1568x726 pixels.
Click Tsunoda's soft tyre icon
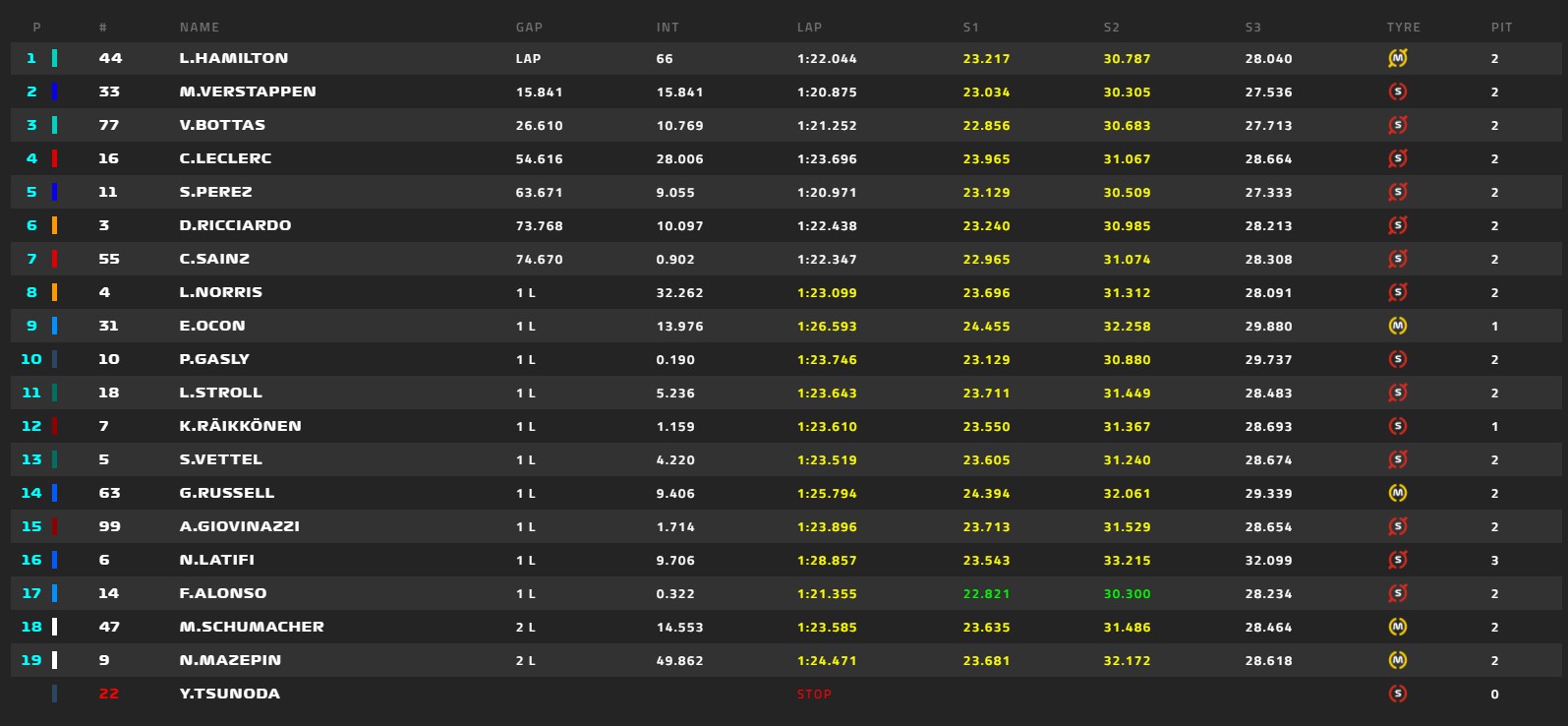tap(1397, 694)
